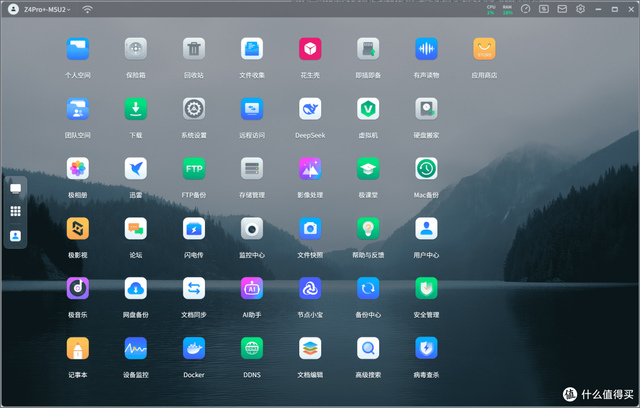The height and width of the screenshot is (408, 640).
Task: Launch the 极影视 app
Action: [78, 228]
